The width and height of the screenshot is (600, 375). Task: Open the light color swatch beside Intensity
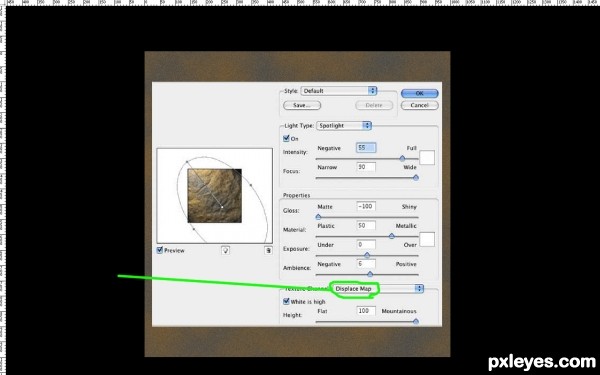pyautogui.click(x=427, y=158)
